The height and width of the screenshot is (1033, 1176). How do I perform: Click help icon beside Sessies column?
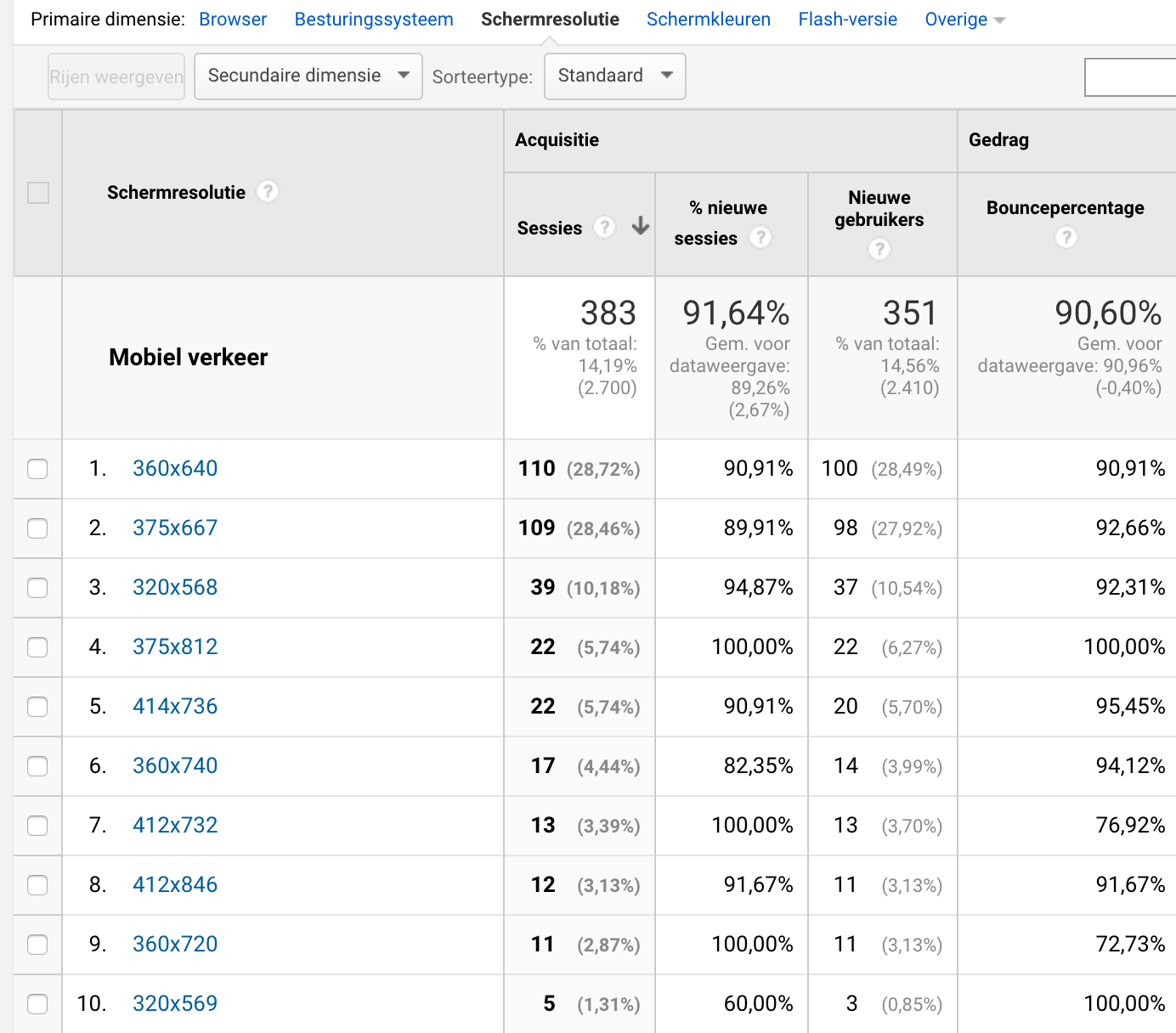[x=604, y=227]
